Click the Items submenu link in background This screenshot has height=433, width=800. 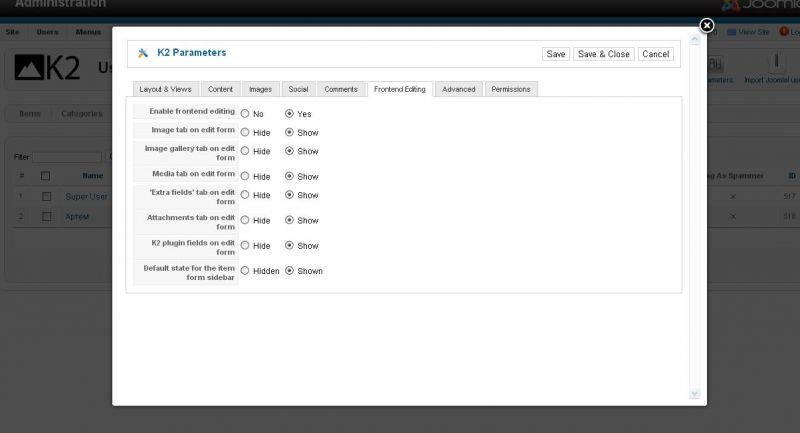click(x=30, y=113)
